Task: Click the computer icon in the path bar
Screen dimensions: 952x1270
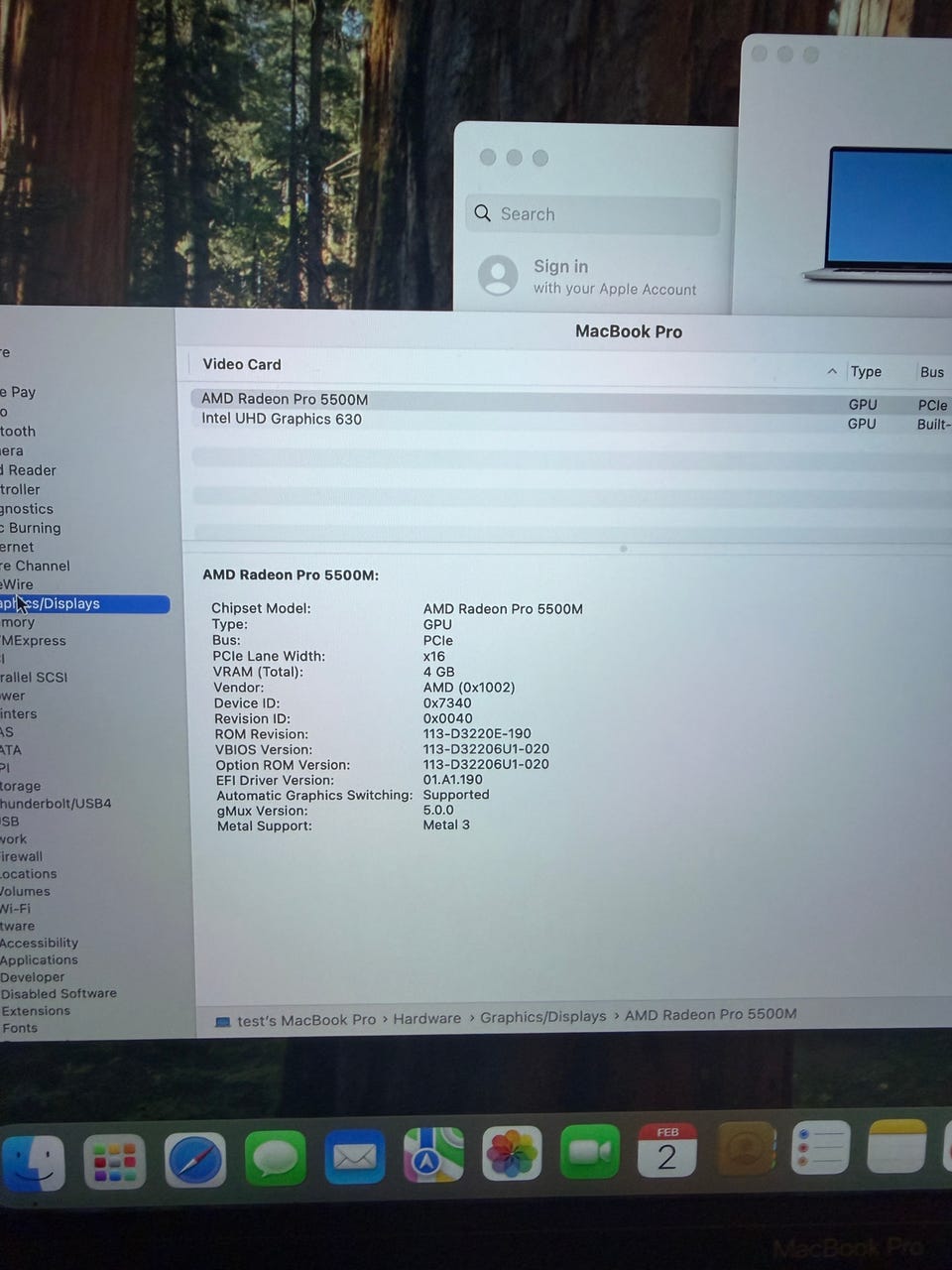Action: tap(223, 1021)
